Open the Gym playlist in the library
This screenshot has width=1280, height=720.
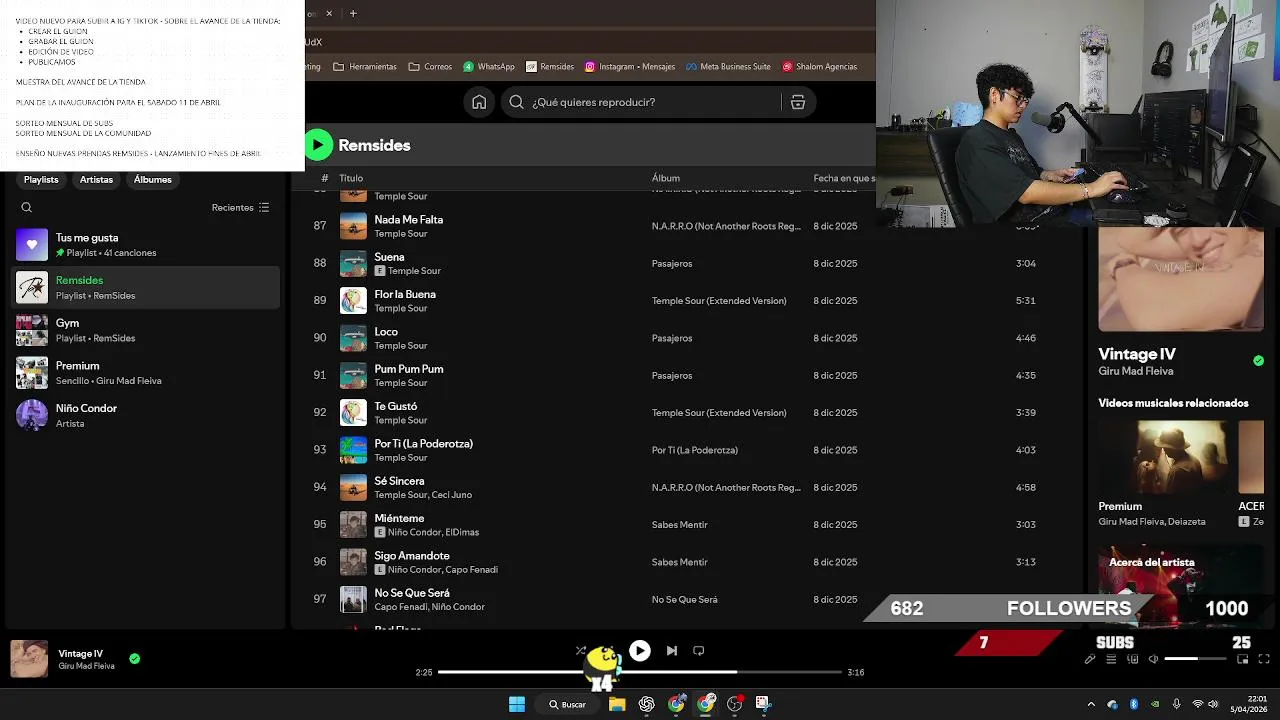click(x=146, y=330)
